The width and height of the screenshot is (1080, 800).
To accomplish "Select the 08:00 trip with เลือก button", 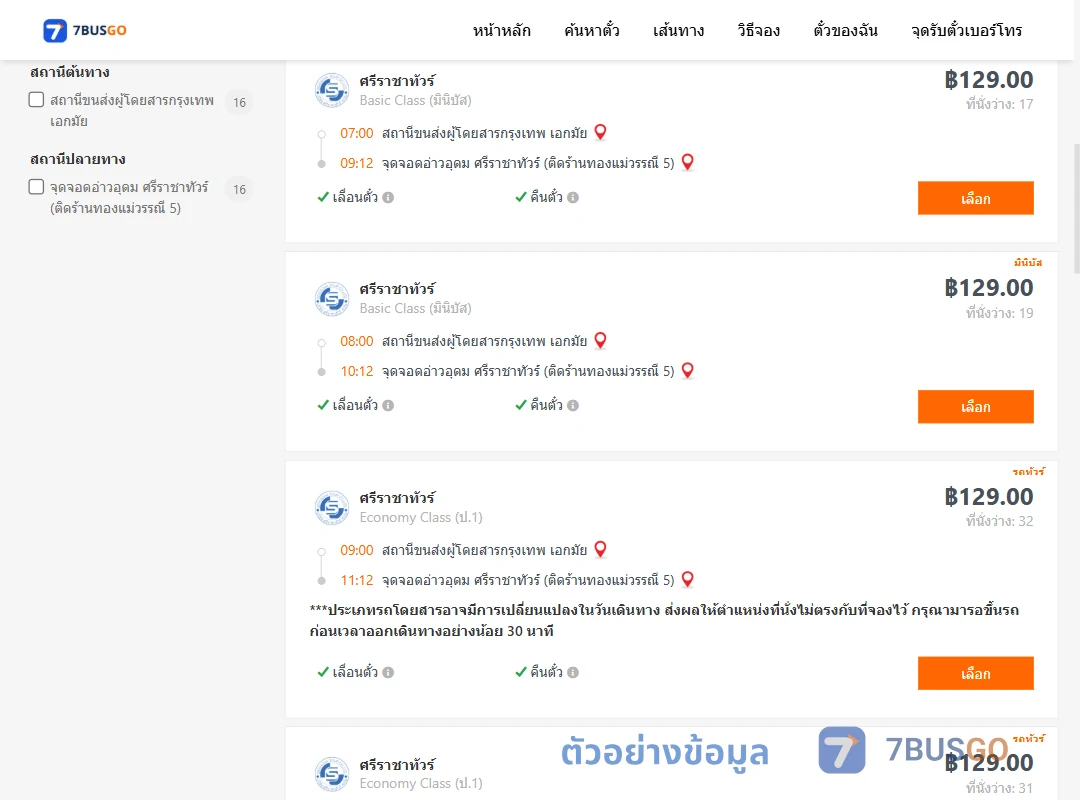I will [x=975, y=407].
